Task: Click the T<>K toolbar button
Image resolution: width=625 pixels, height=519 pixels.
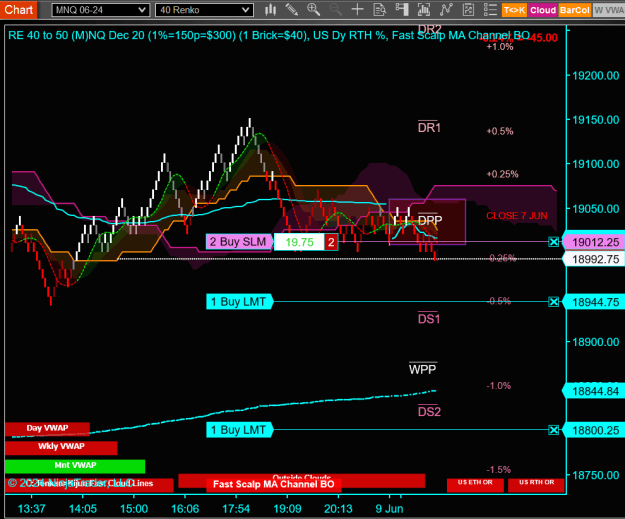Action: 514,10
